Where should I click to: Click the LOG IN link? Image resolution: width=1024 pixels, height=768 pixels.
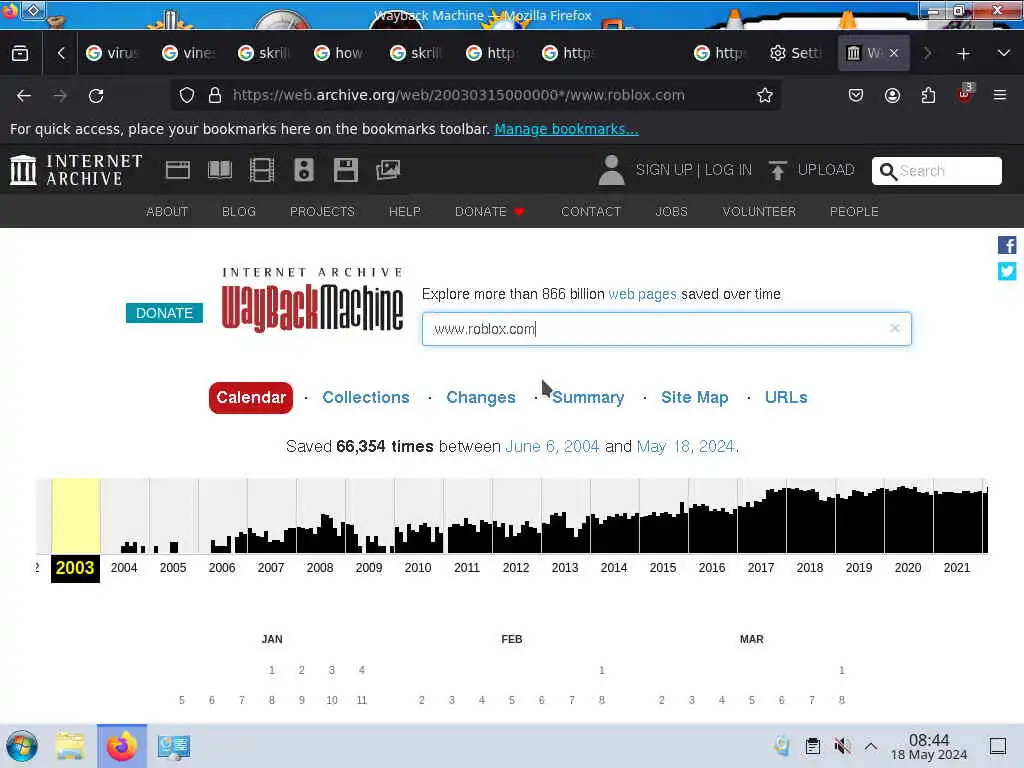coord(728,170)
